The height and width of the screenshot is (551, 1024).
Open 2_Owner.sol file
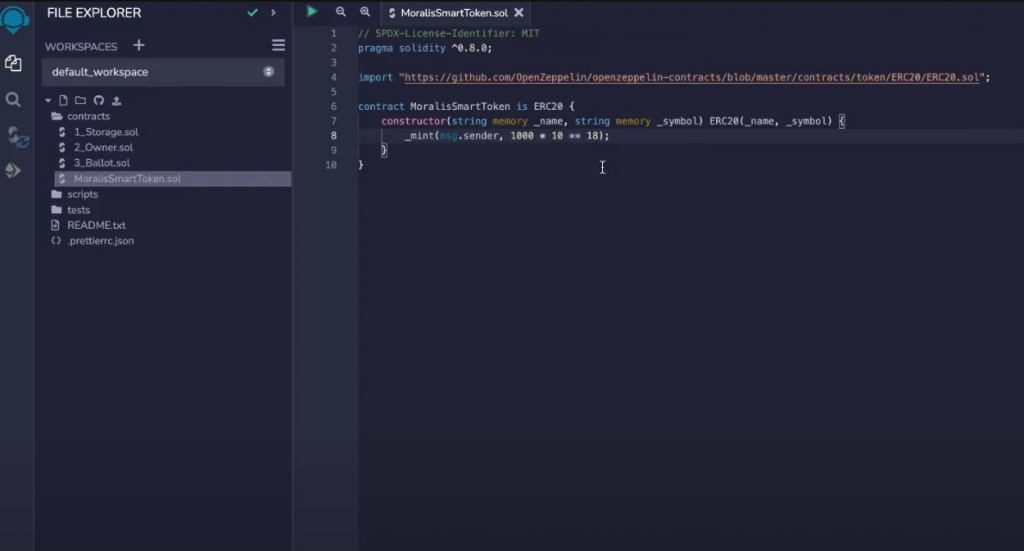(x=103, y=148)
